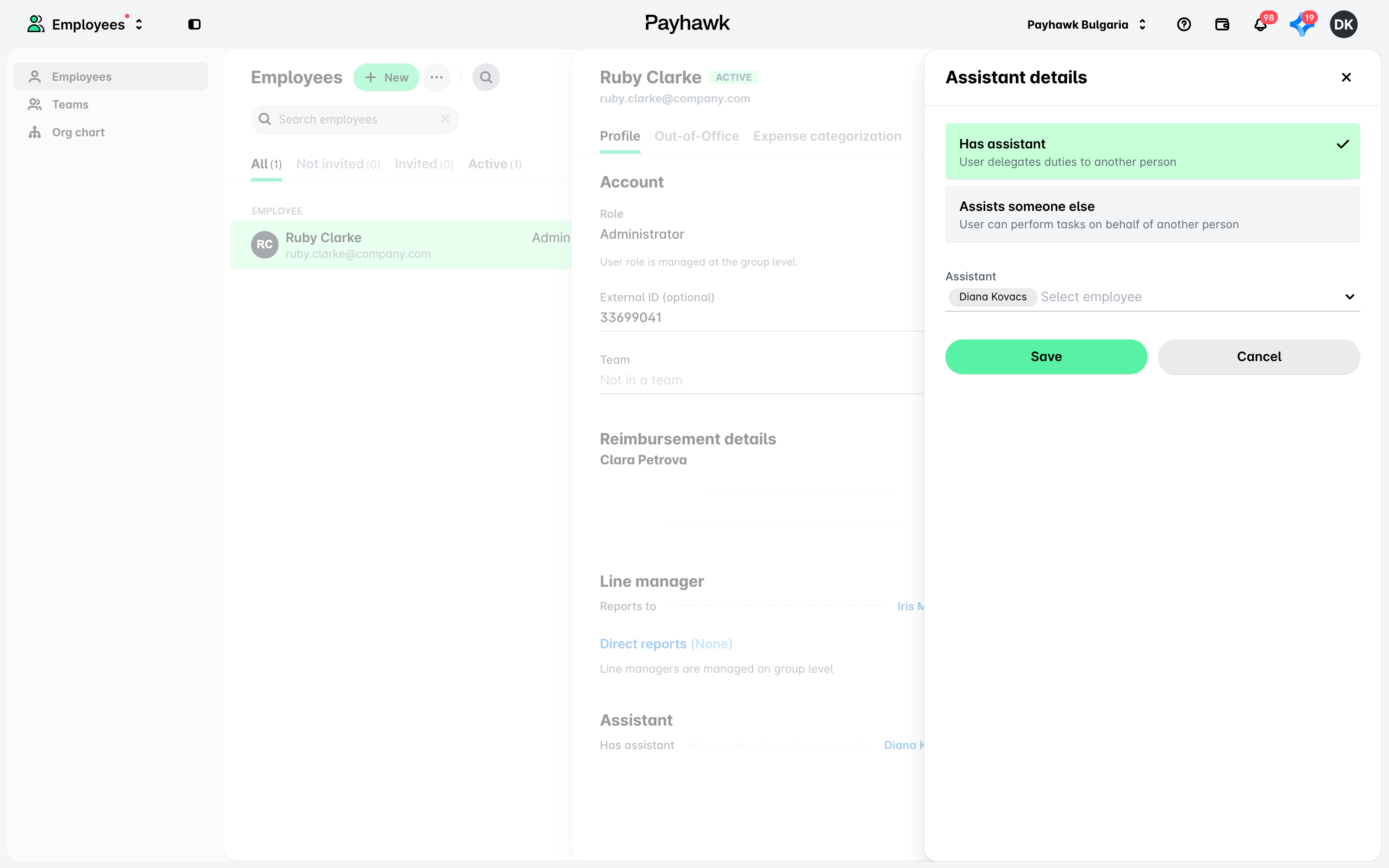Clear the employee search with X icon
Screen dimensions: 1389x868
tap(445, 119)
